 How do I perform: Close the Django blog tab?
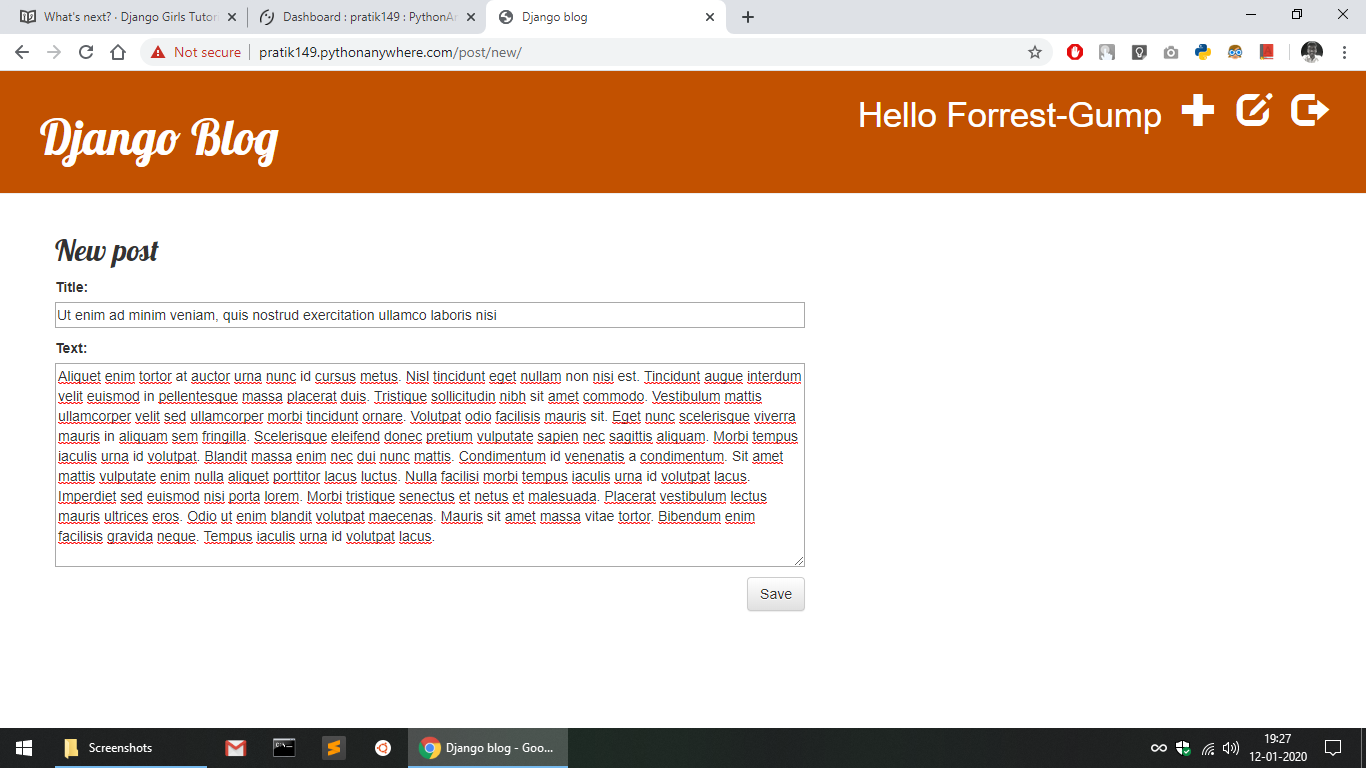711,17
